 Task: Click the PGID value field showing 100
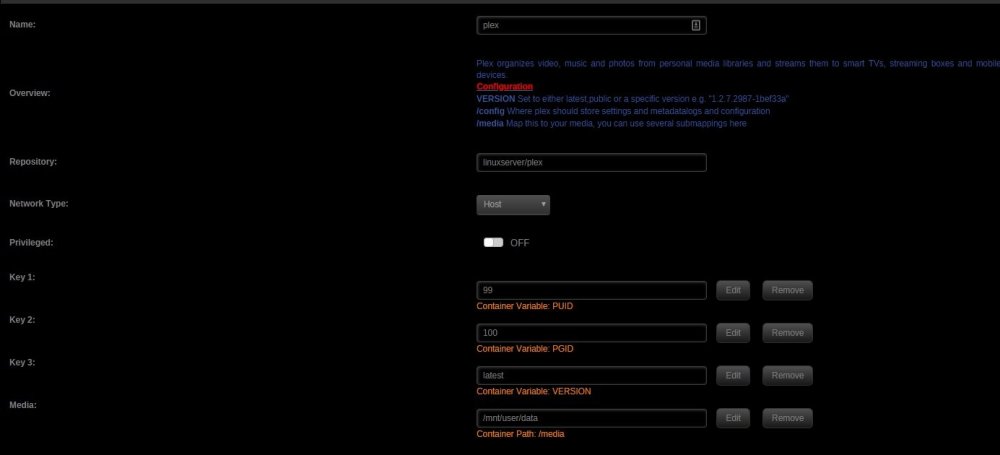click(591, 332)
